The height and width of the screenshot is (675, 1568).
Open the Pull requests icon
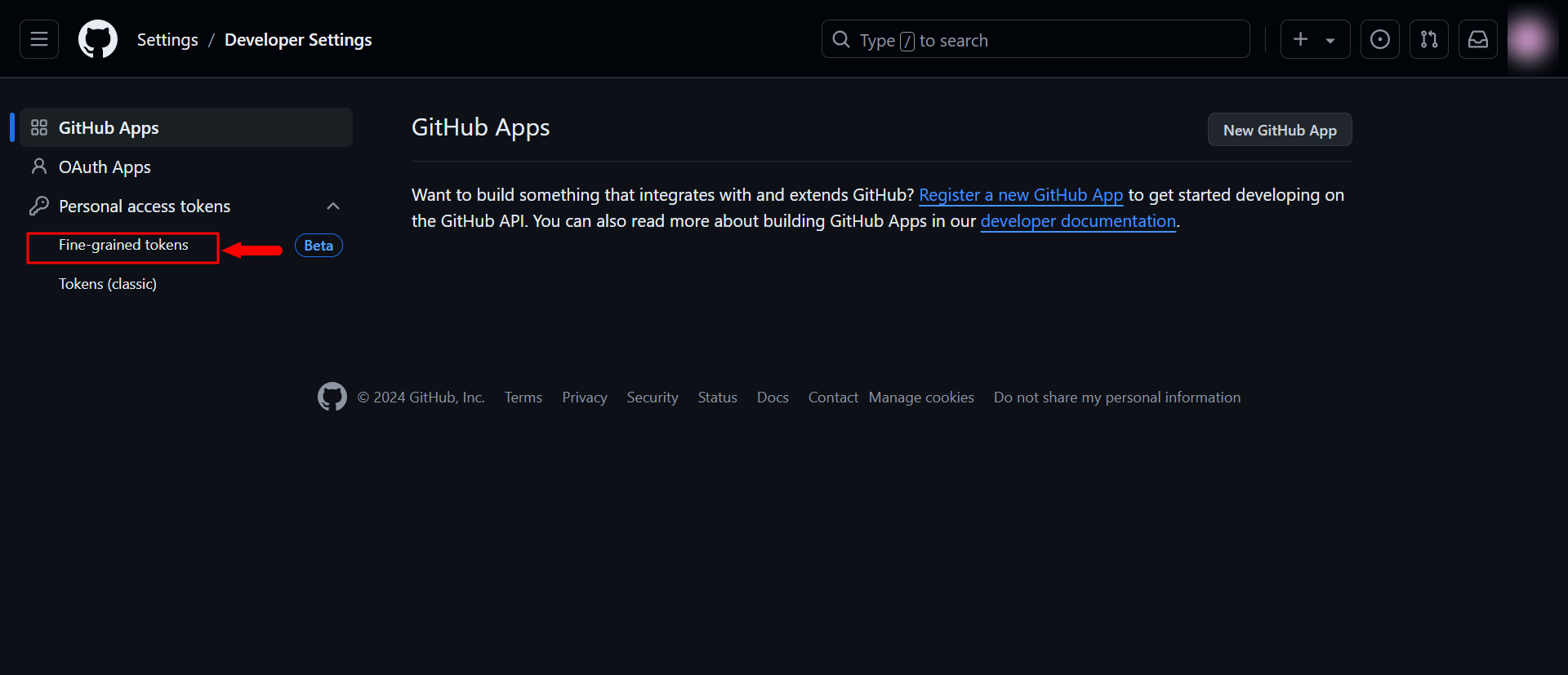tap(1429, 39)
